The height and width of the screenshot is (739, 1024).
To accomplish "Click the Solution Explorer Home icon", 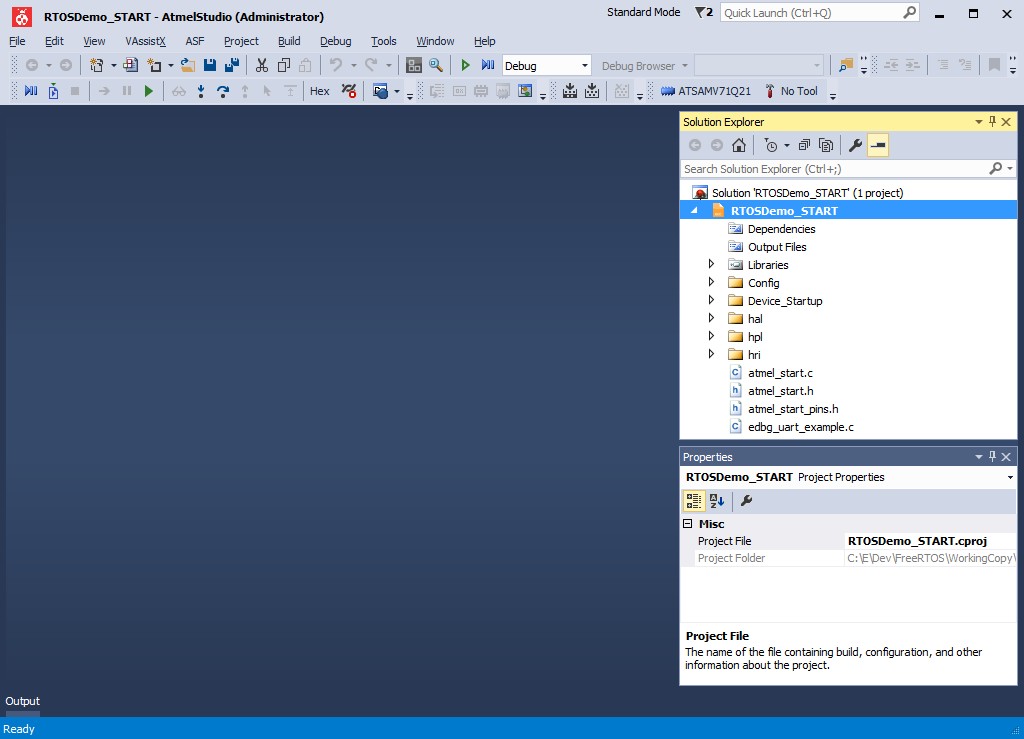I will pyautogui.click(x=739, y=145).
